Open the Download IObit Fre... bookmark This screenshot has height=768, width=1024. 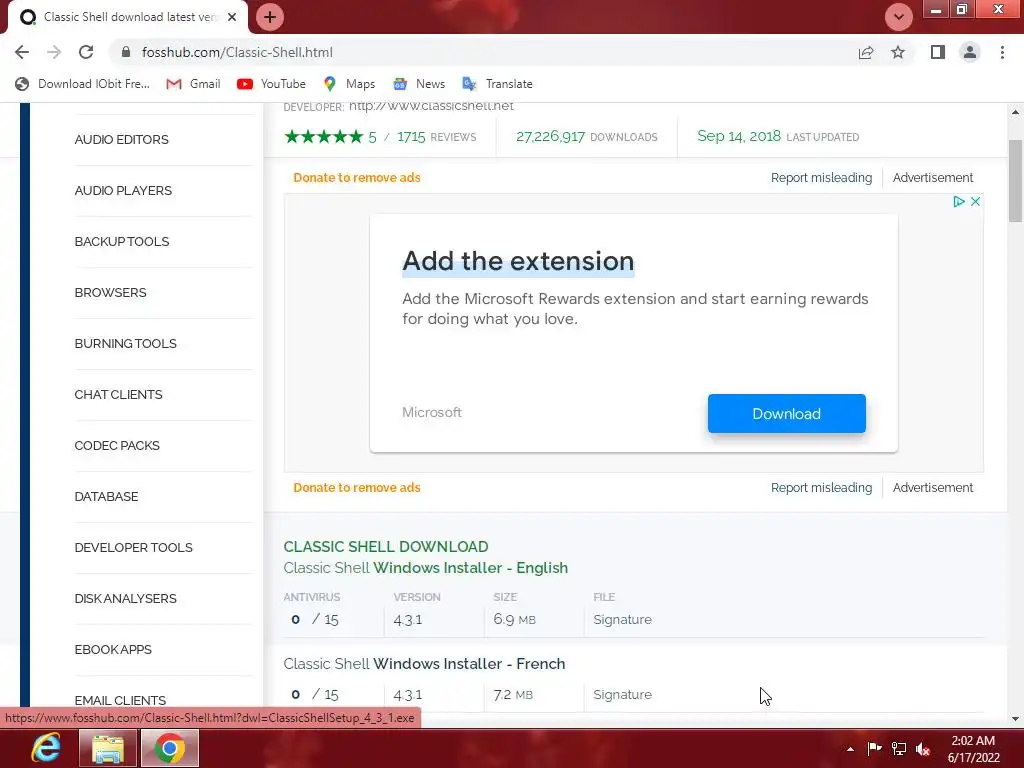tap(82, 84)
